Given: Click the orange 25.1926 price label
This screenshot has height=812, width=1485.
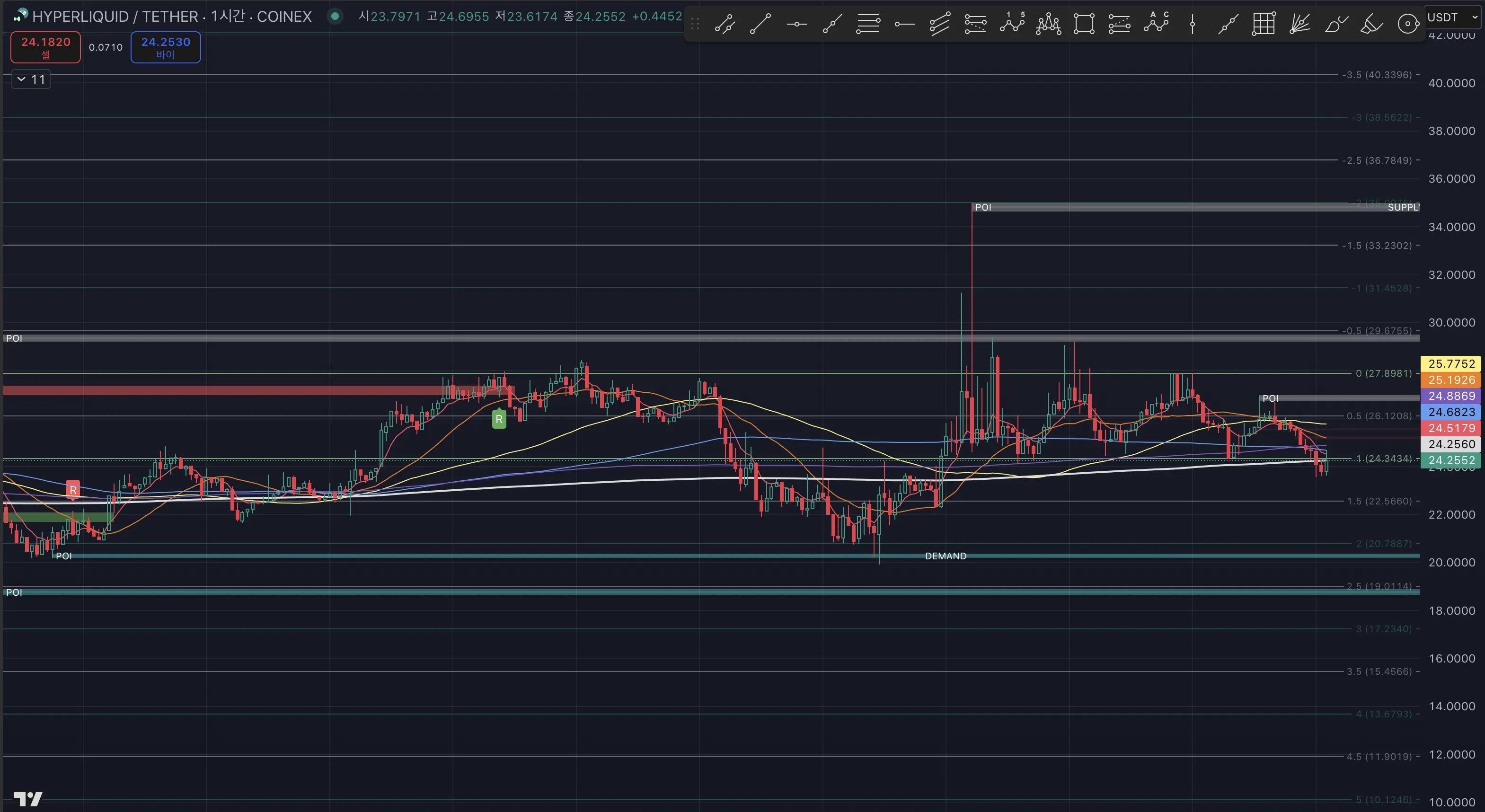Looking at the screenshot, I should coord(1451,380).
